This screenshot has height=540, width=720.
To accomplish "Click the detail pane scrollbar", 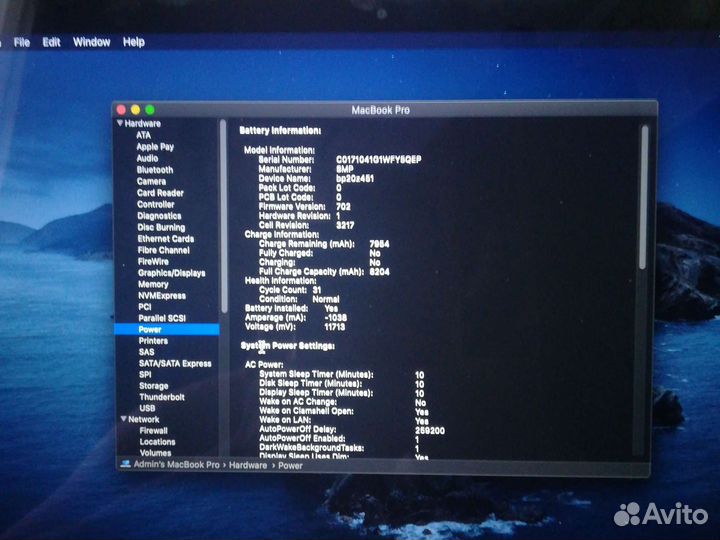I will tap(644, 197).
